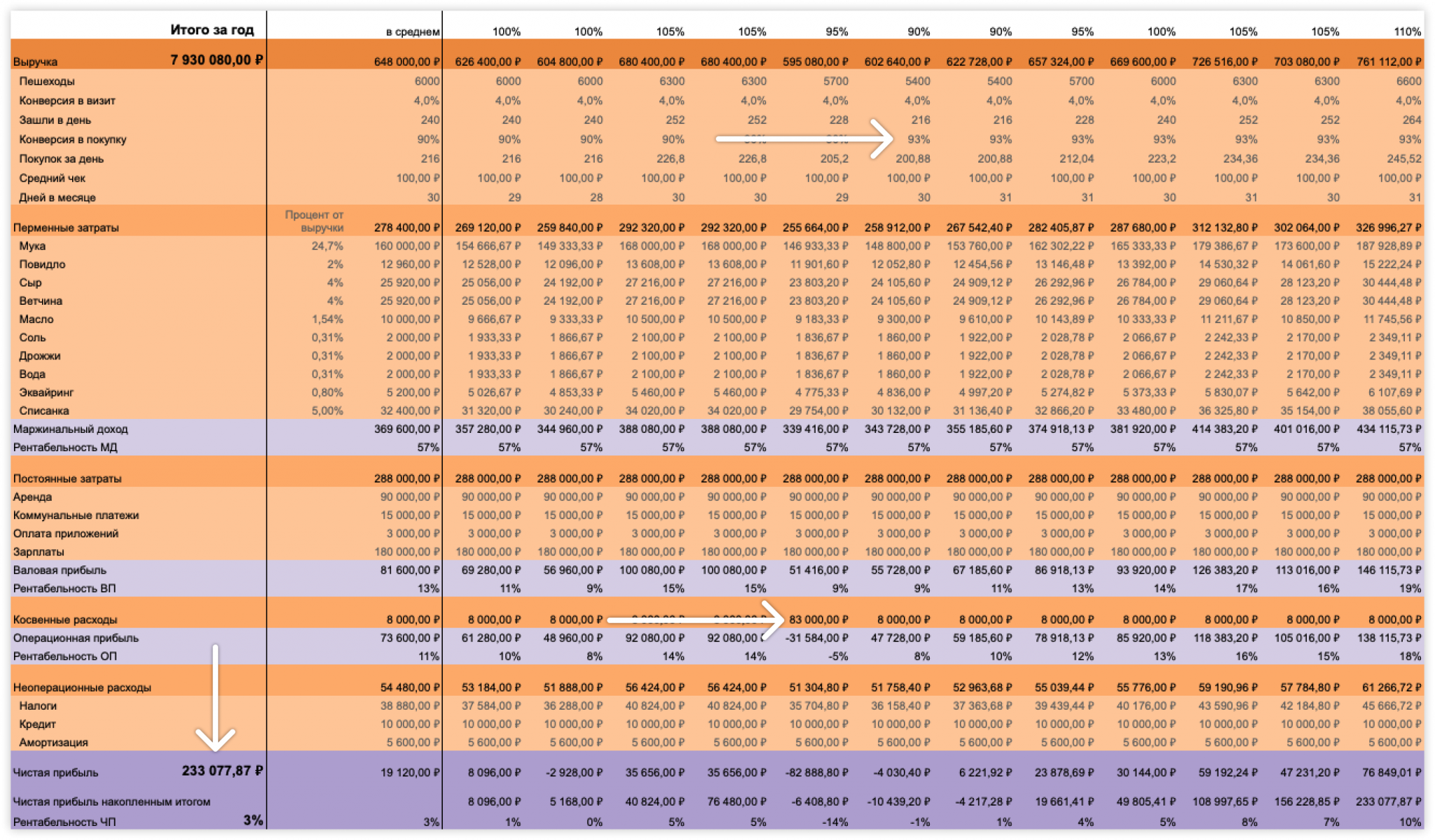Image resolution: width=1435 pixels, height=840 pixels.
Task: Click the 'Выручка' row label
Action: (x=35, y=62)
